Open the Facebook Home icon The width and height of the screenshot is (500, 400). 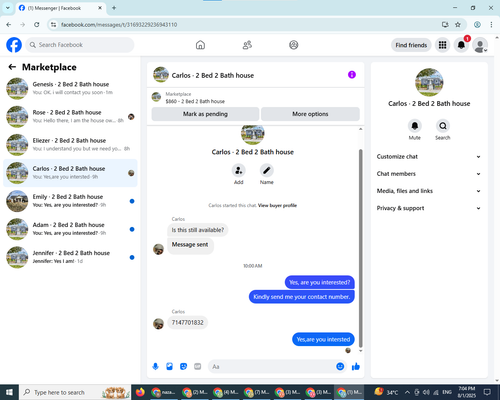[x=200, y=45]
